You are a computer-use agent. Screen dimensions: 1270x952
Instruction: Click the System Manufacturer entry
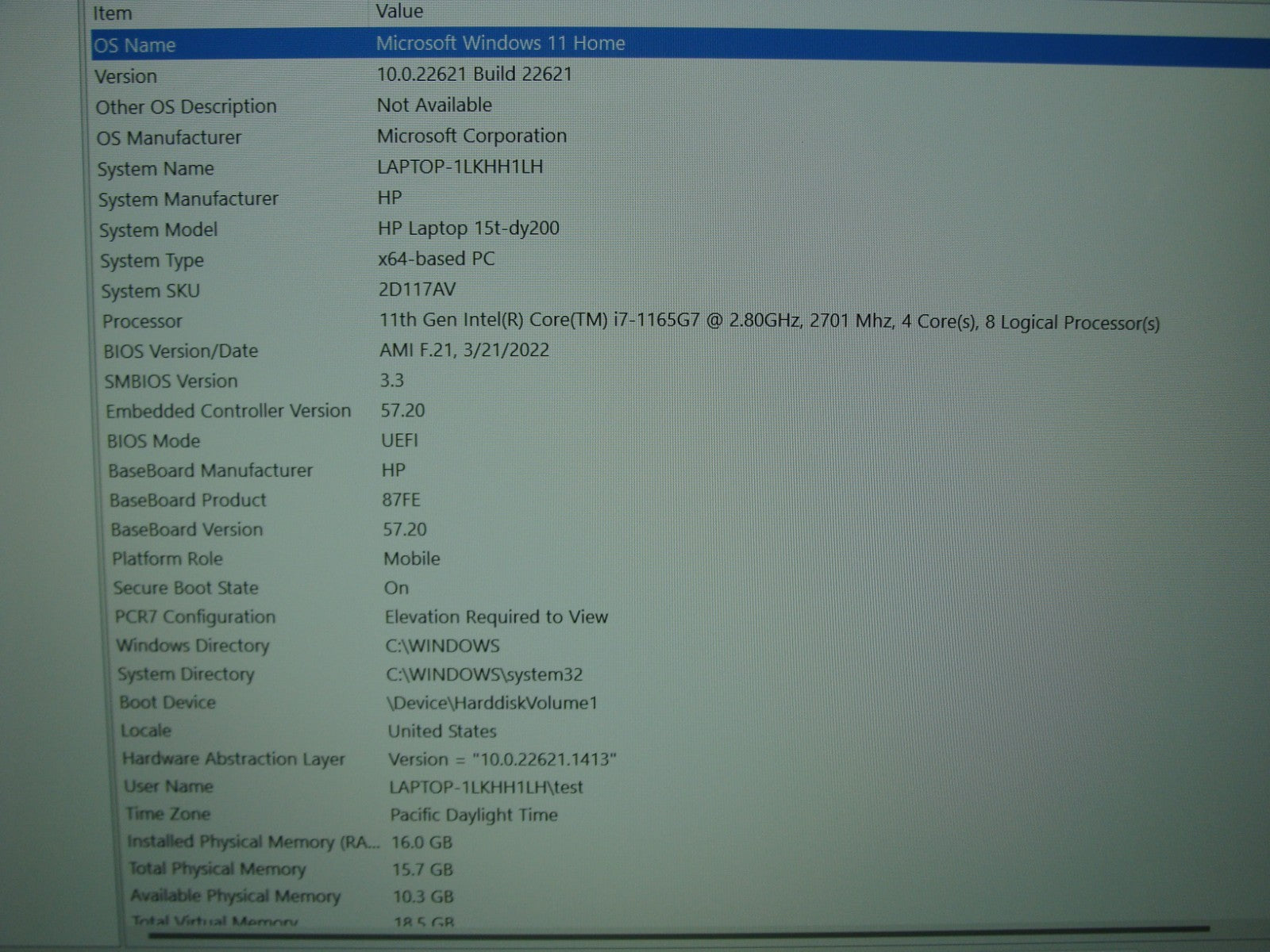point(188,199)
